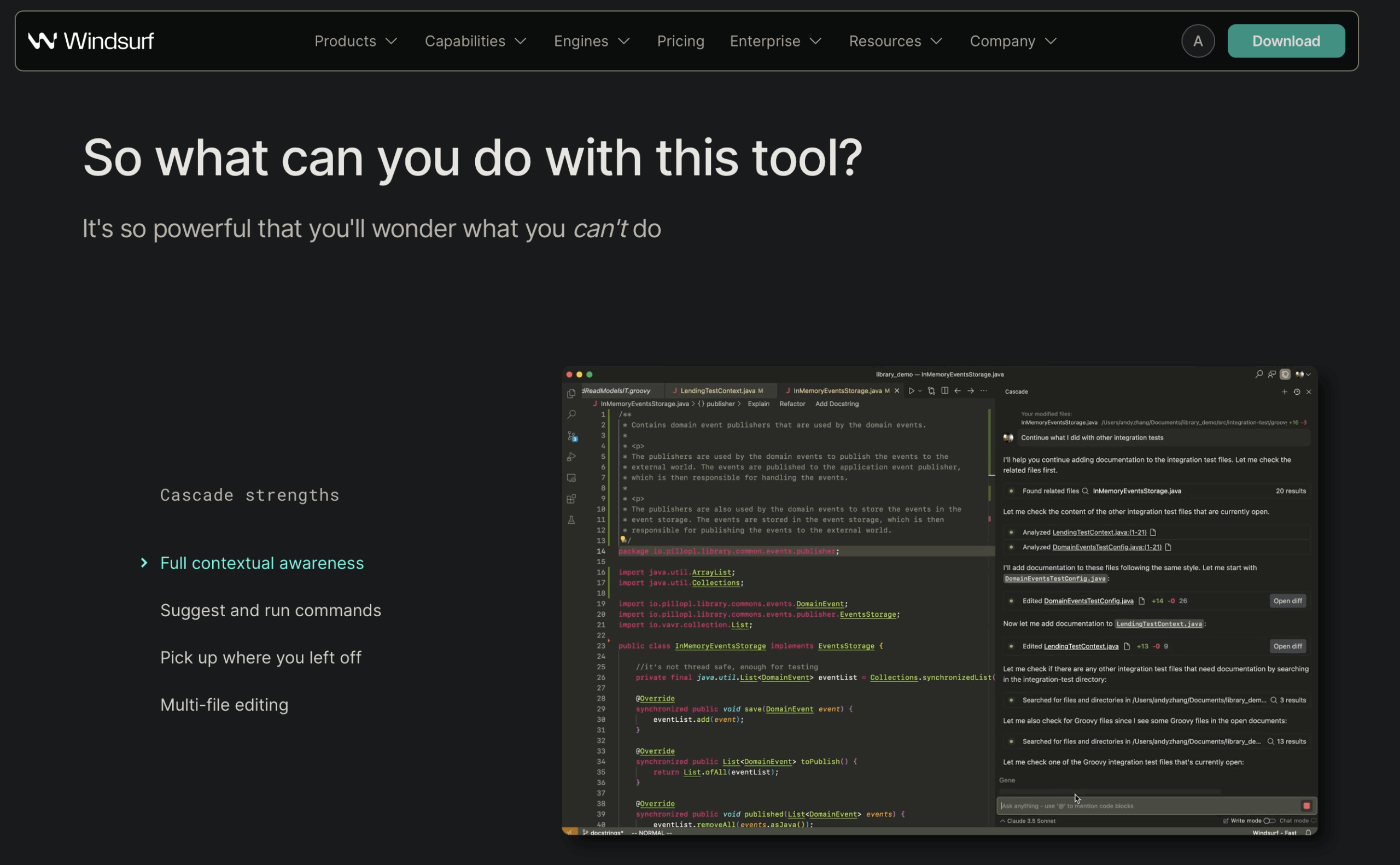Open the run options dropdown arrow beside play
The width and height of the screenshot is (1400, 865).
pos(920,391)
